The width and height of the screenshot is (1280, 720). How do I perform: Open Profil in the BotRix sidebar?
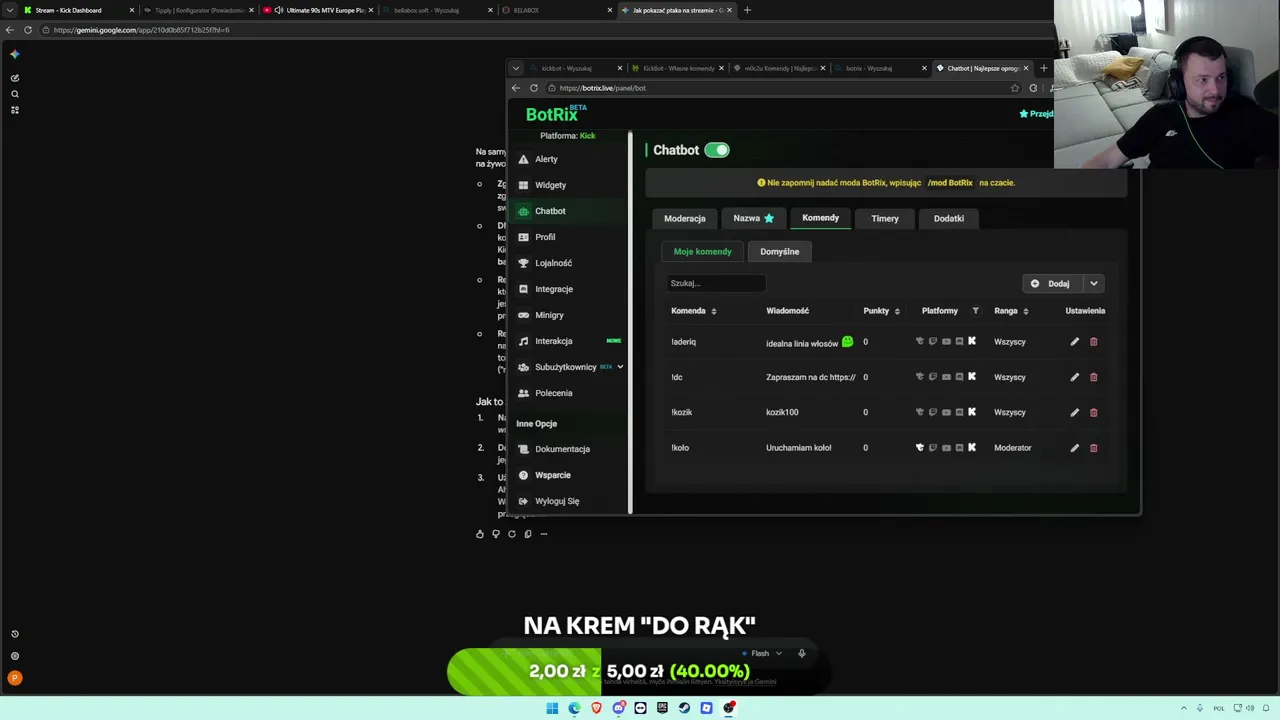tap(545, 237)
